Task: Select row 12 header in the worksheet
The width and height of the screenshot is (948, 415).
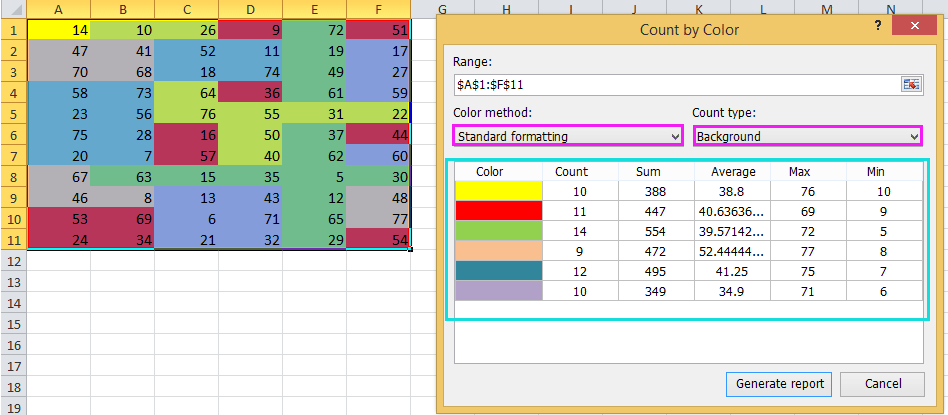Action: click(12, 260)
